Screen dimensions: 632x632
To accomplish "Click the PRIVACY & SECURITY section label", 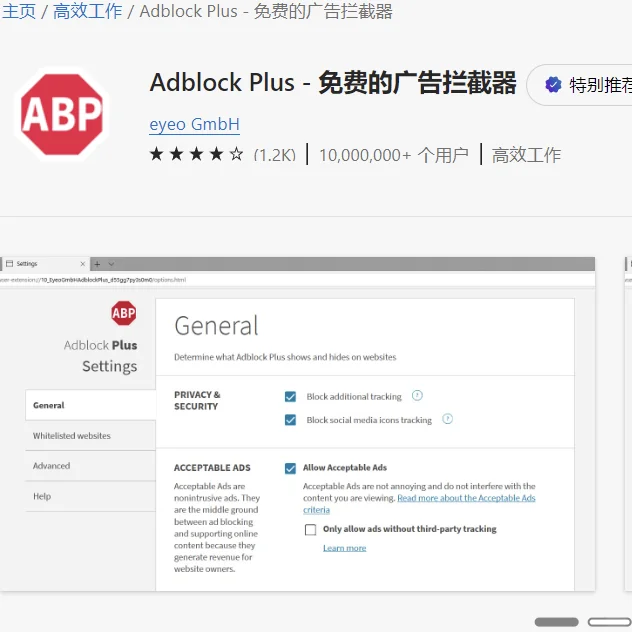I will point(197,400).
